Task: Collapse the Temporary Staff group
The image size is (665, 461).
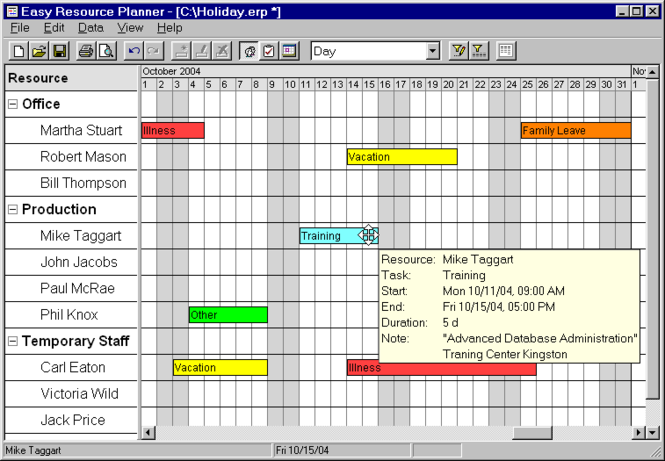Action: 13,341
